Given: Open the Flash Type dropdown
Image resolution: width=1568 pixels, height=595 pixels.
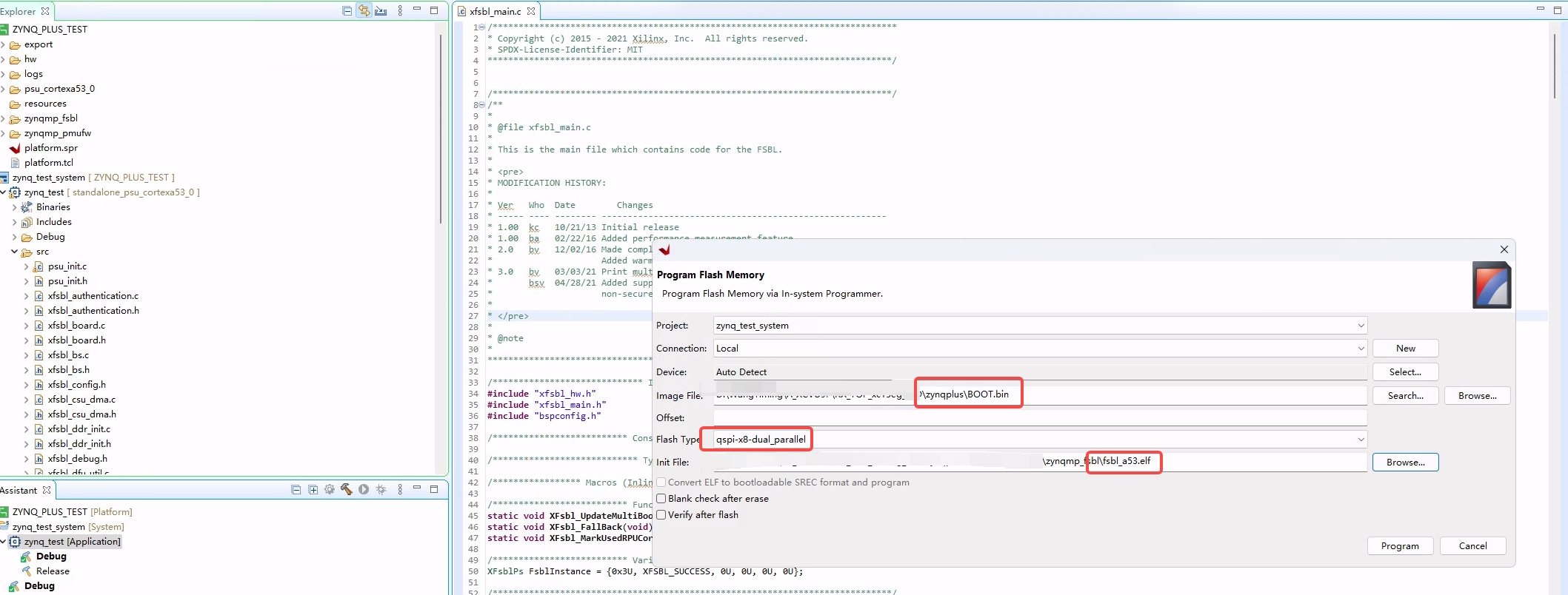Looking at the screenshot, I should click(x=1361, y=440).
